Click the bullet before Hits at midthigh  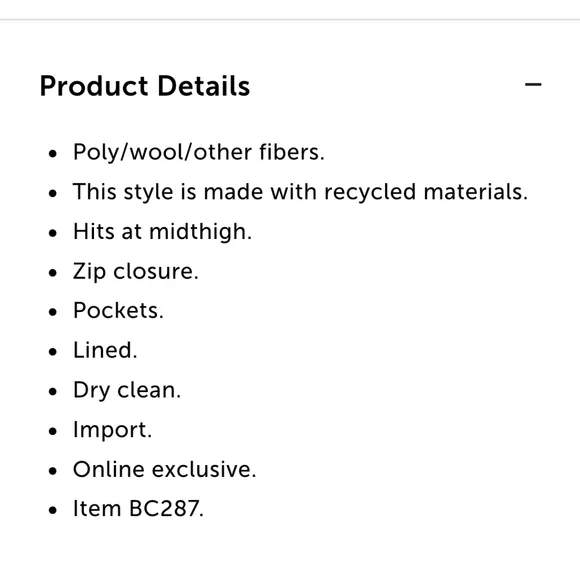click(53, 233)
